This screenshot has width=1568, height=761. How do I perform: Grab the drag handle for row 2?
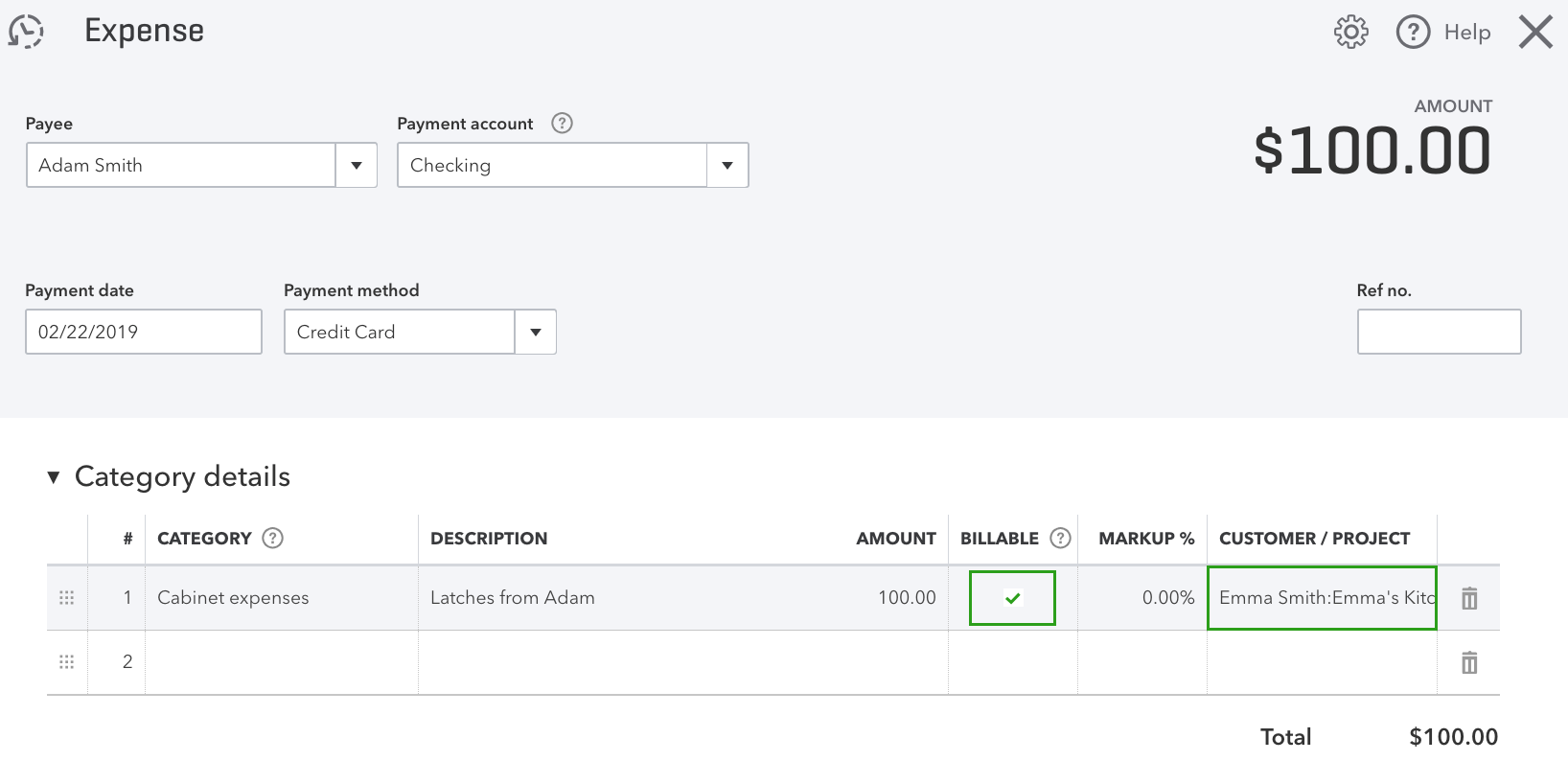point(66,662)
